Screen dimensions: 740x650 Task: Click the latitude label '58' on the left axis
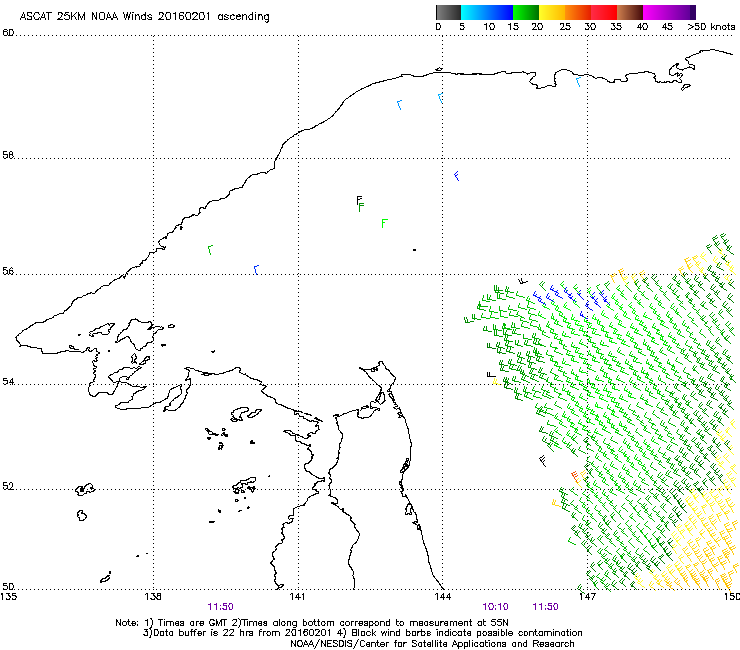click(8, 155)
